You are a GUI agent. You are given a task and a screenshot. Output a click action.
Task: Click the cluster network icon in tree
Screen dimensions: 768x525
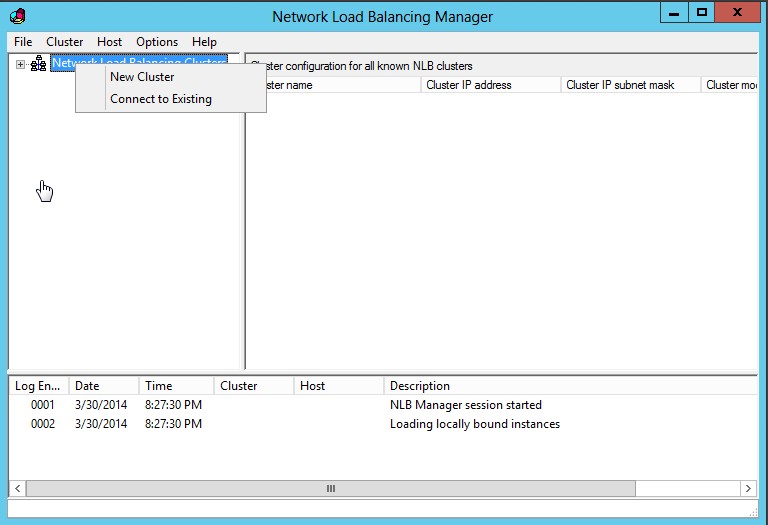(x=39, y=64)
